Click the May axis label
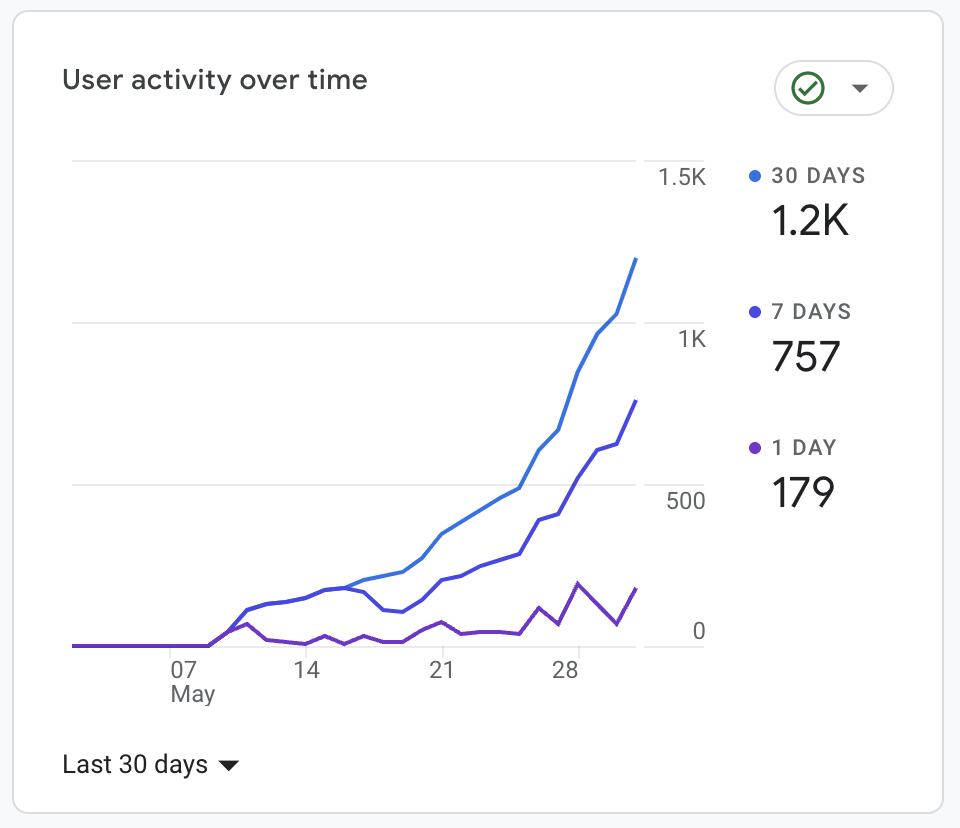960x828 pixels. 192,693
